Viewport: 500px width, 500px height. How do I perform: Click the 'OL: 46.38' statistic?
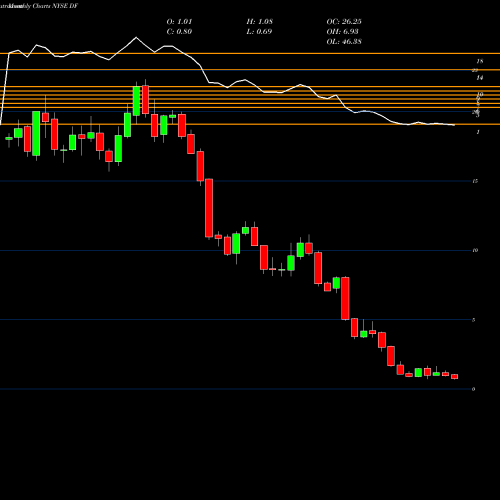pos(344,42)
